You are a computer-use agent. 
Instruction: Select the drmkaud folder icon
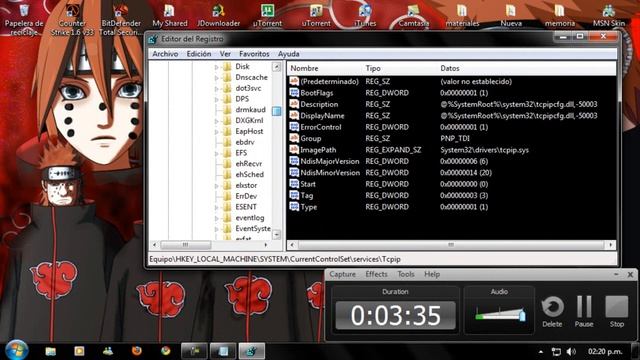[227, 110]
